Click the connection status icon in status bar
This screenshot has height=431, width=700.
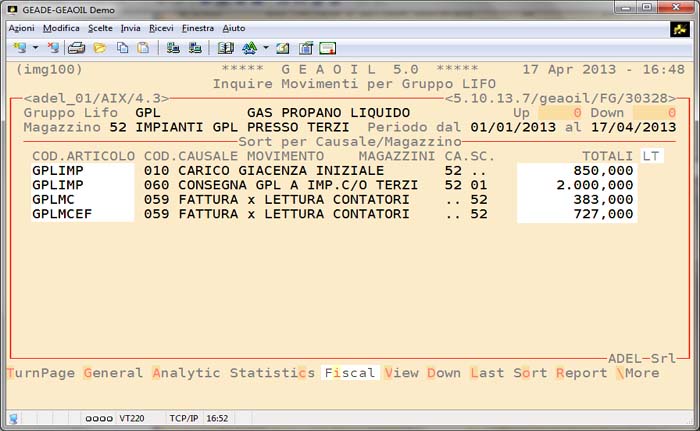pos(15,417)
